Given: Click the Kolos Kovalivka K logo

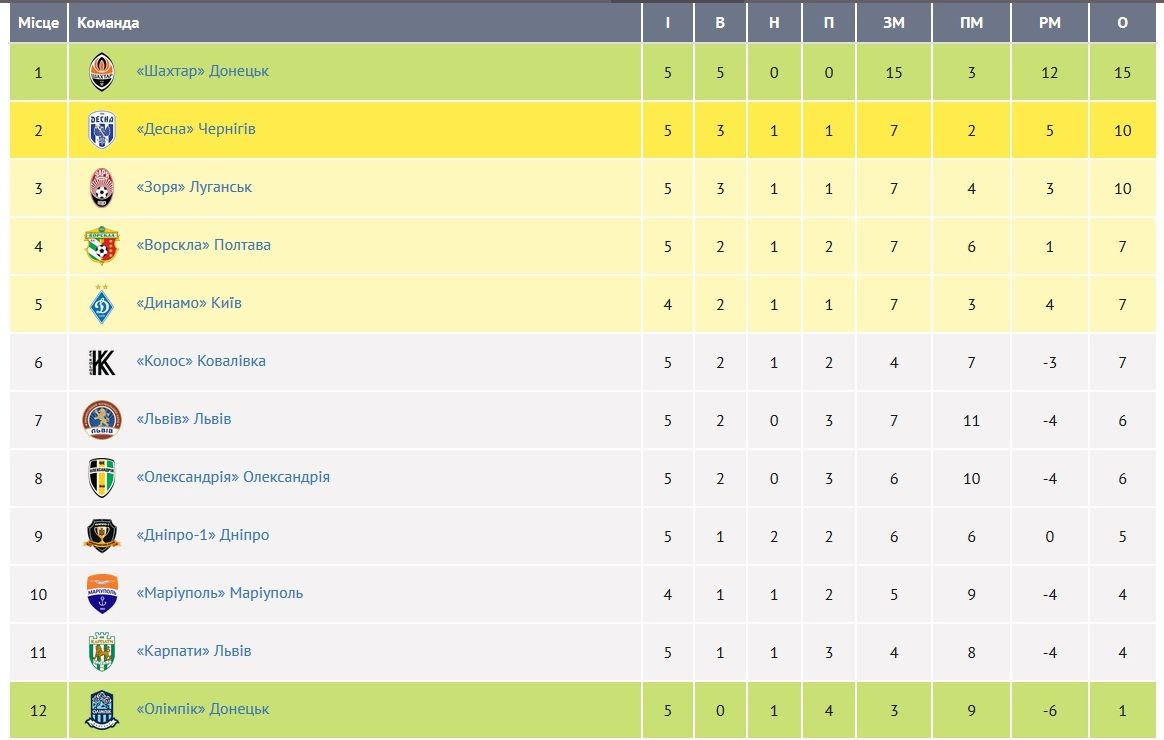Looking at the screenshot, I should pyautogui.click(x=102, y=362).
